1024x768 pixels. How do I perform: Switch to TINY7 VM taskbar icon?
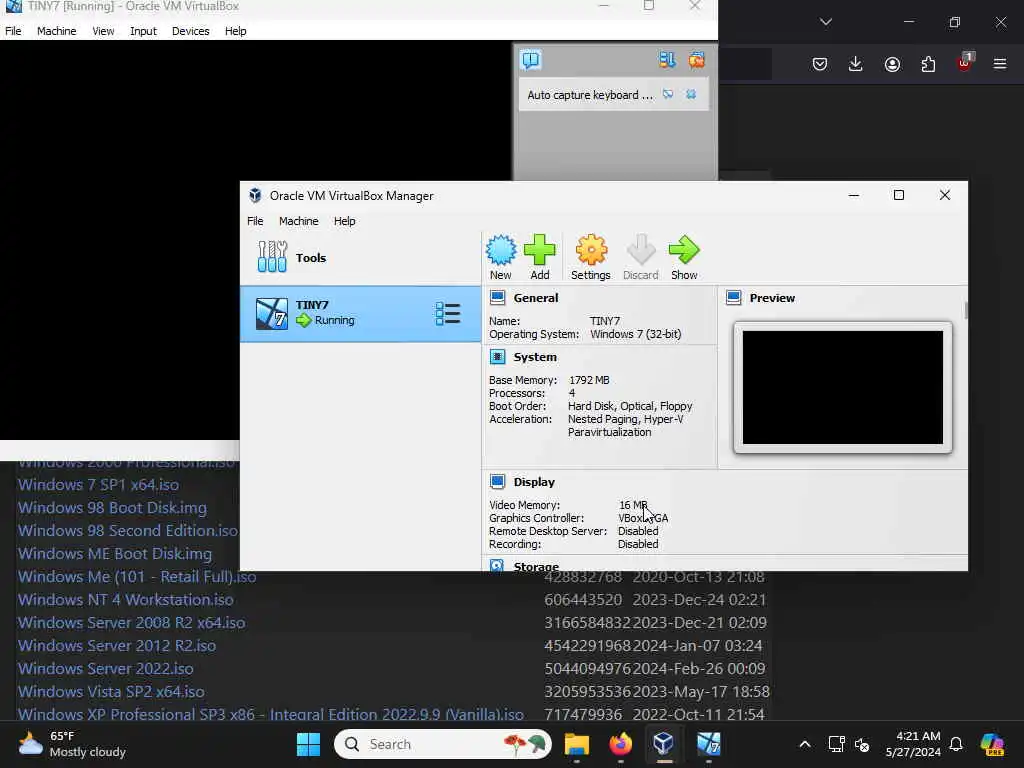pyautogui.click(x=709, y=744)
